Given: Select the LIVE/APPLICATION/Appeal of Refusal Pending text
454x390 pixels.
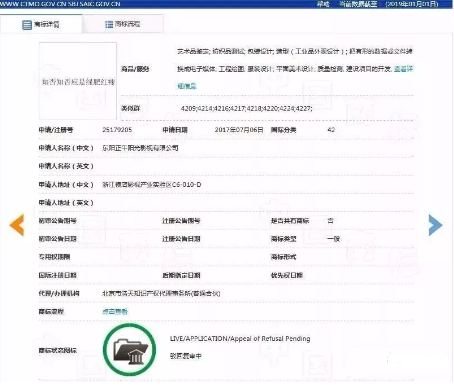Looking at the screenshot, I should [x=240, y=339].
